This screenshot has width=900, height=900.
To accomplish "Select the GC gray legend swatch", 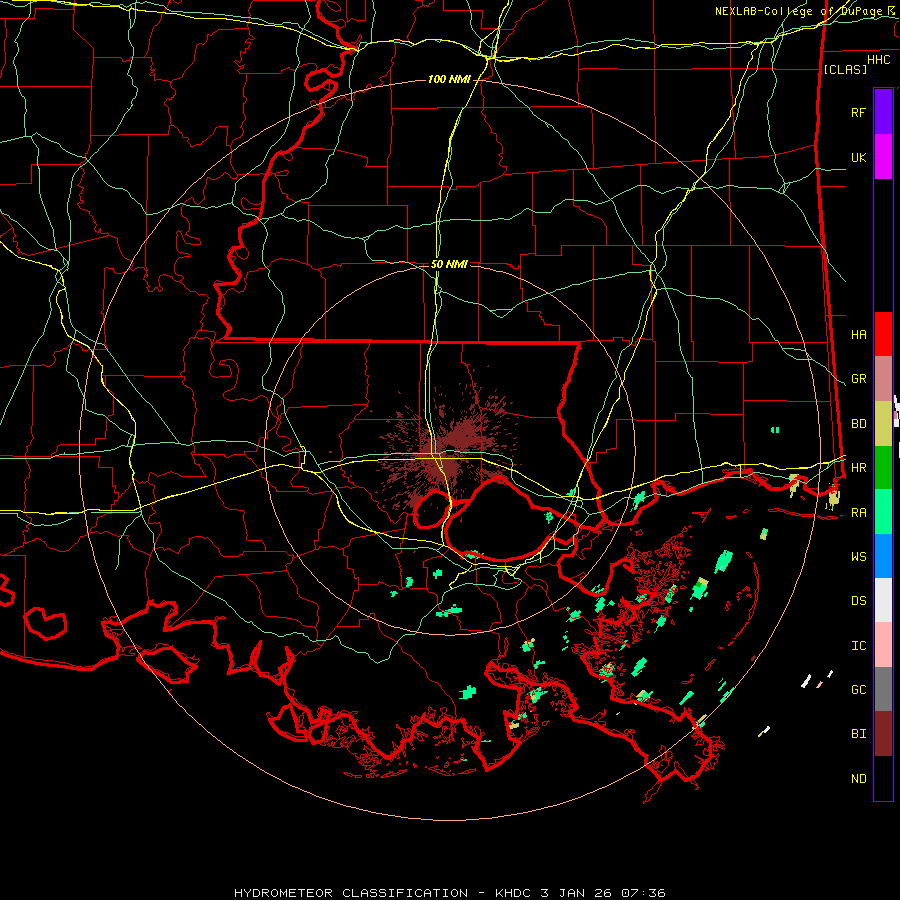I will coord(883,689).
